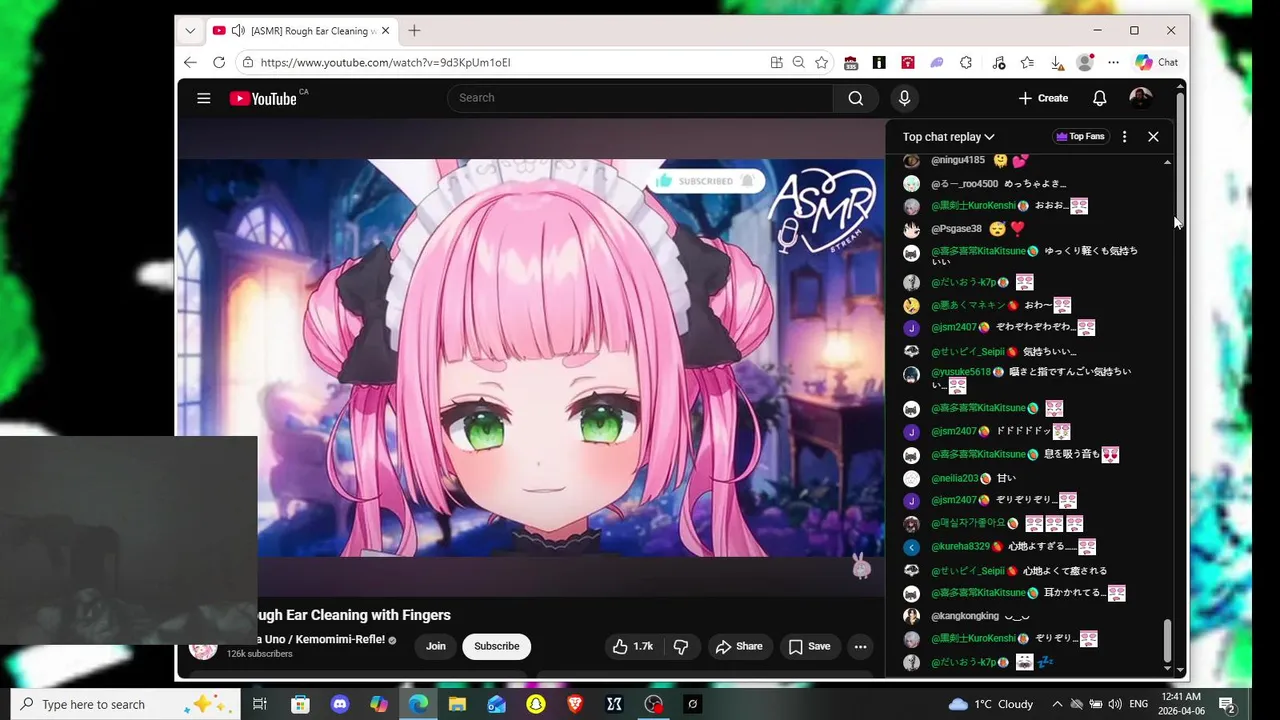Open Snapchat from the taskbar

coord(536,704)
